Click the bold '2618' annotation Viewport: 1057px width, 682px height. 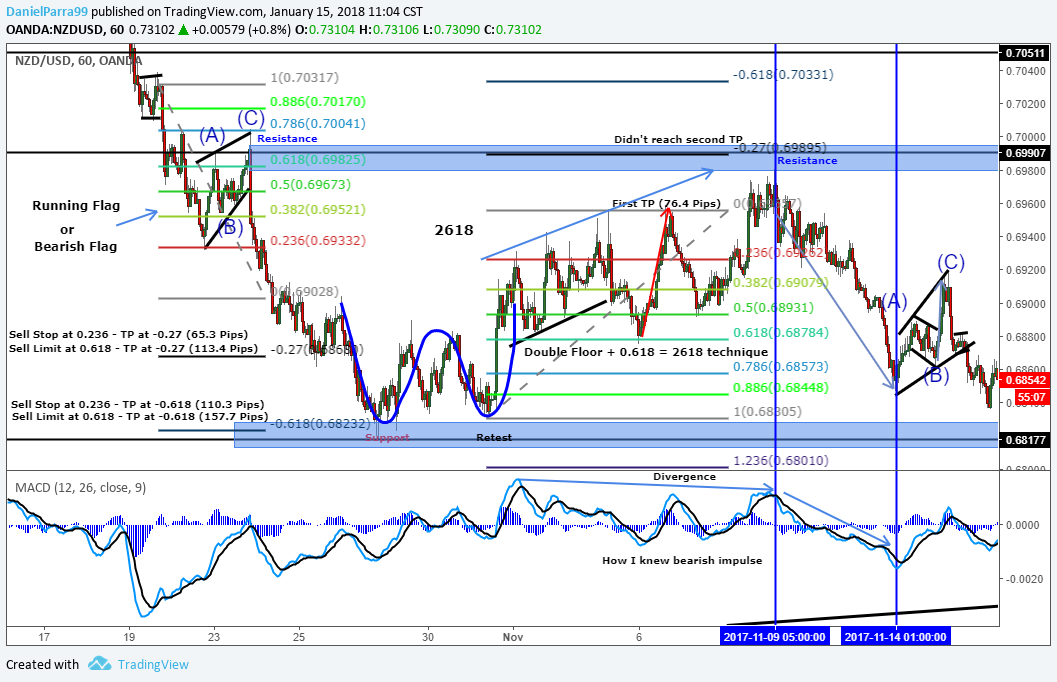pos(454,230)
